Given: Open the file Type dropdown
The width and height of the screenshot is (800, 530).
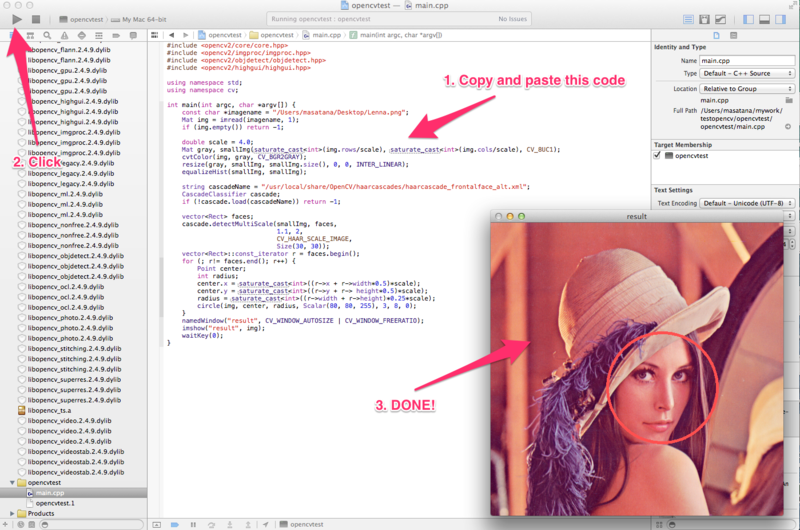Looking at the screenshot, I should (x=747, y=73).
